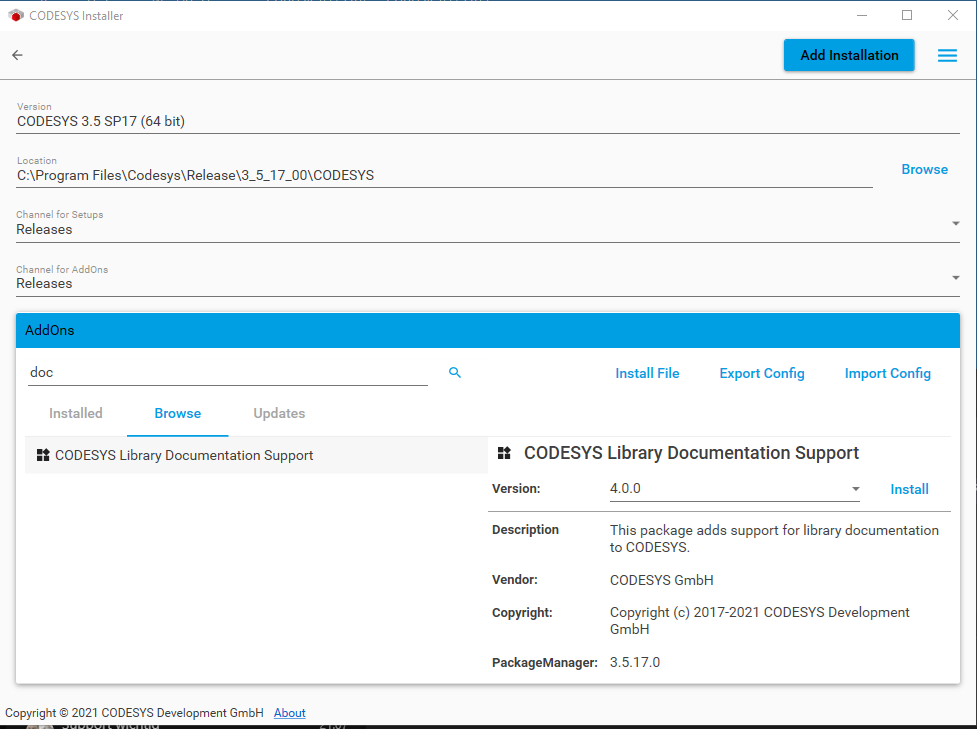Click the back arrow icon
Viewport: 977px width, 729px height.
point(17,55)
